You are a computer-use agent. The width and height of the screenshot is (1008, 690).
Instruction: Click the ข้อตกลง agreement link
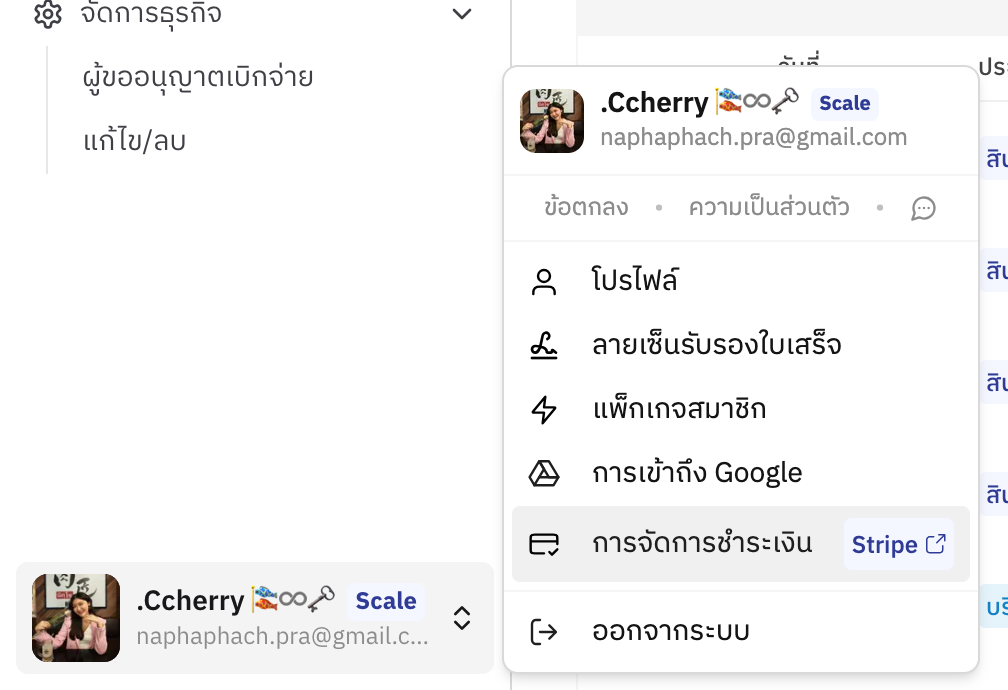(588, 208)
